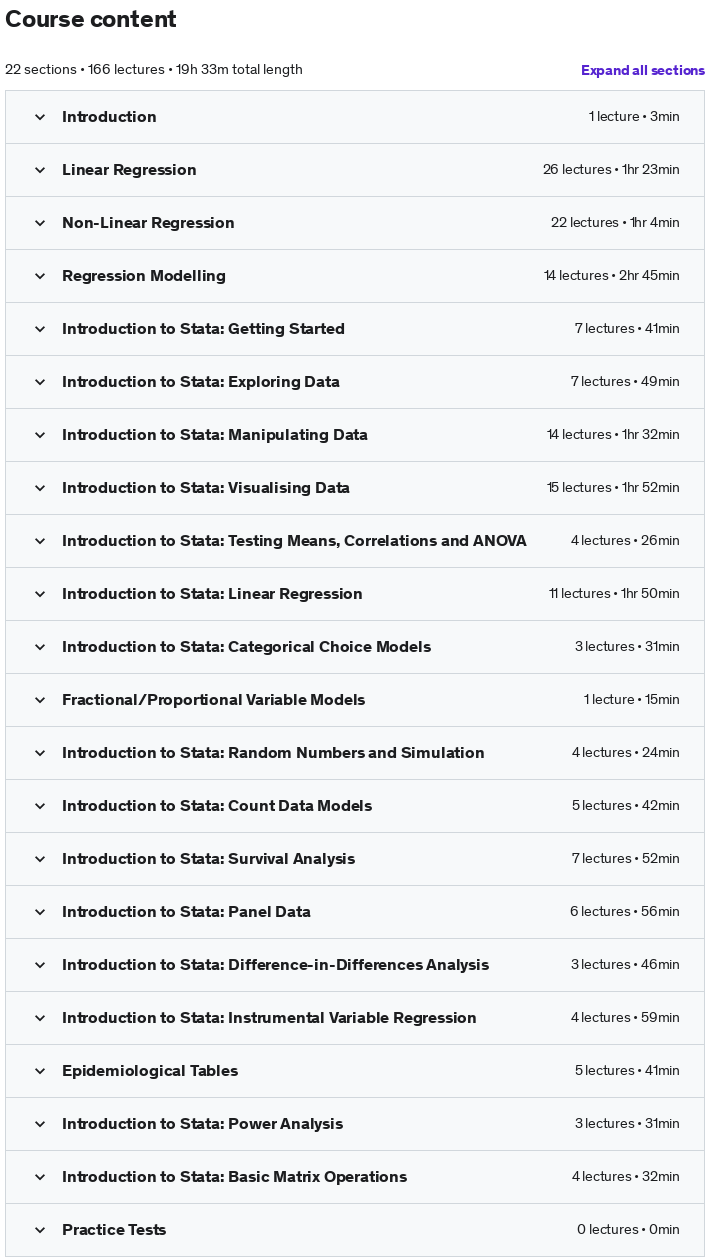
Task: Expand Introduction to Stata: Visualising Data
Action: [x=355, y=488]
